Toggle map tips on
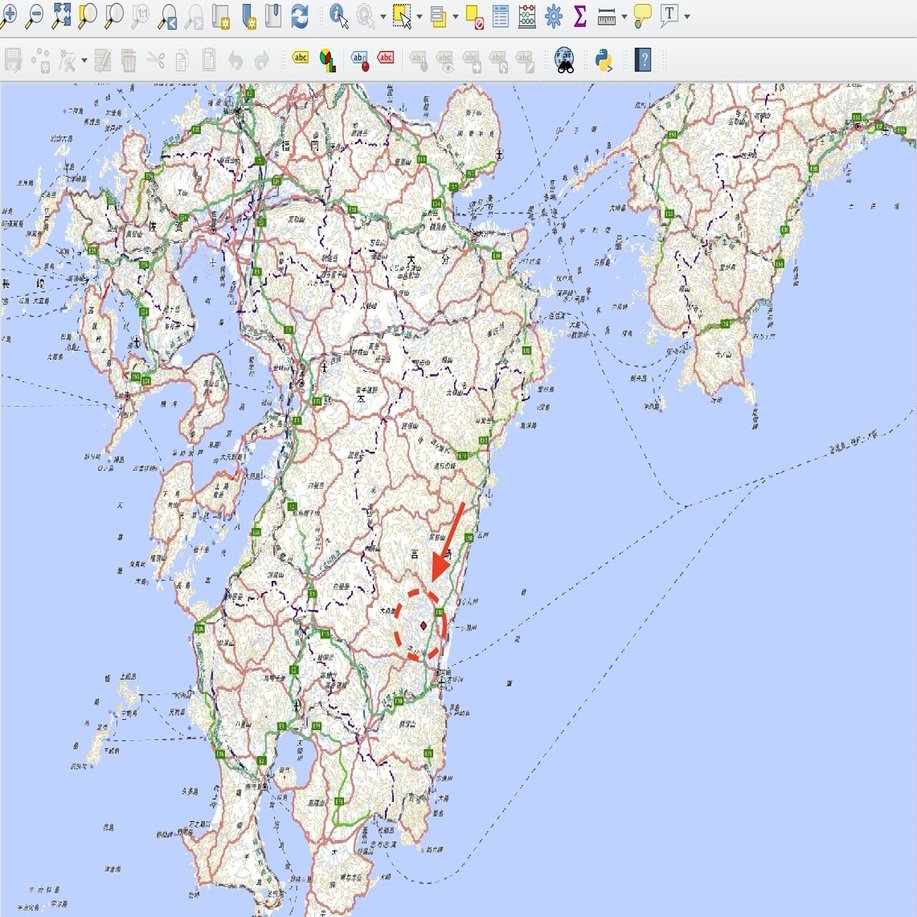 [643, 16]
